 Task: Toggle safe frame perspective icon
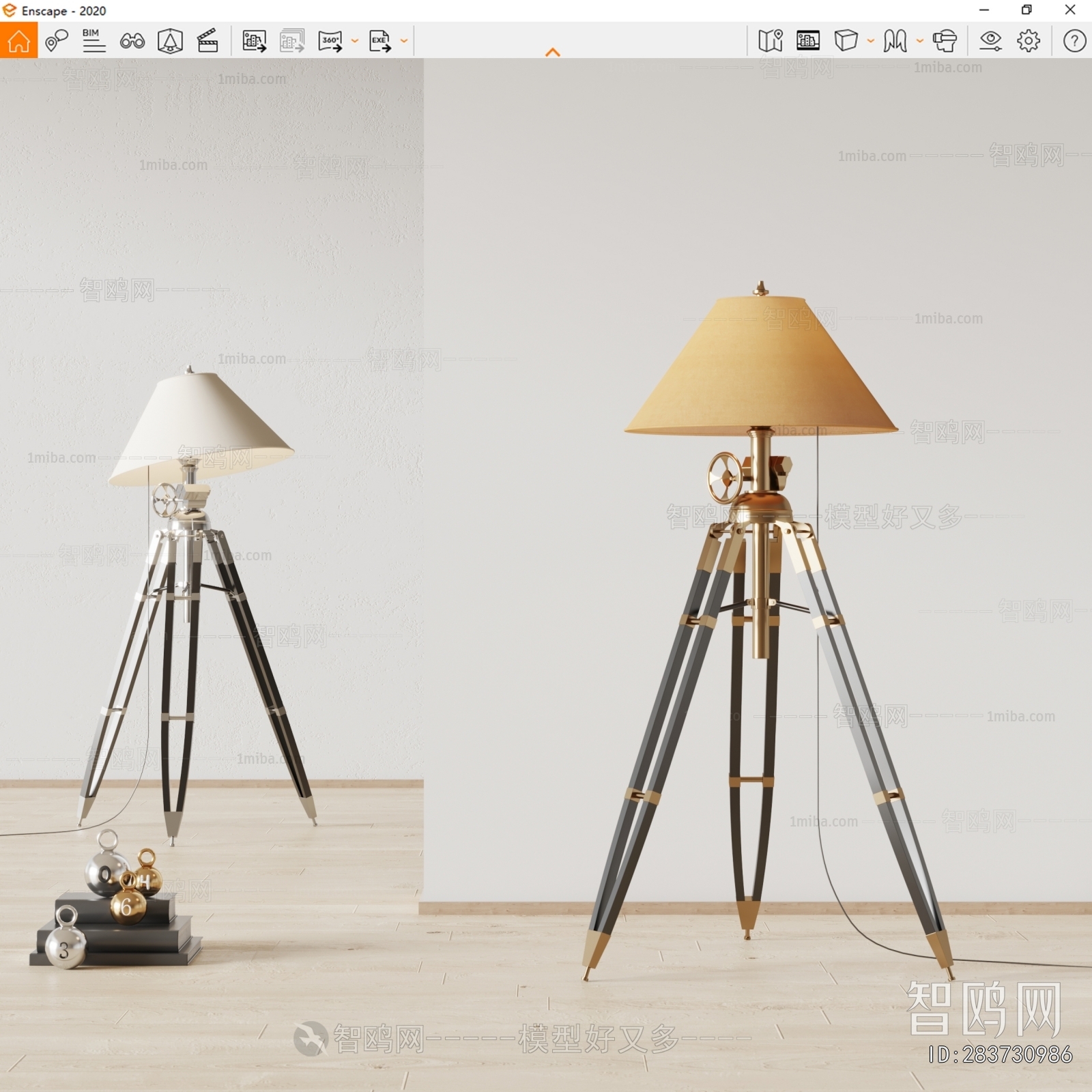[x=170, y=41]
